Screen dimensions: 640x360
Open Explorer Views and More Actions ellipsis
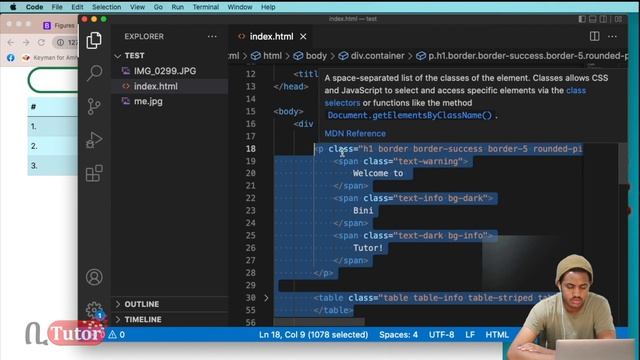tap(212, 36)
